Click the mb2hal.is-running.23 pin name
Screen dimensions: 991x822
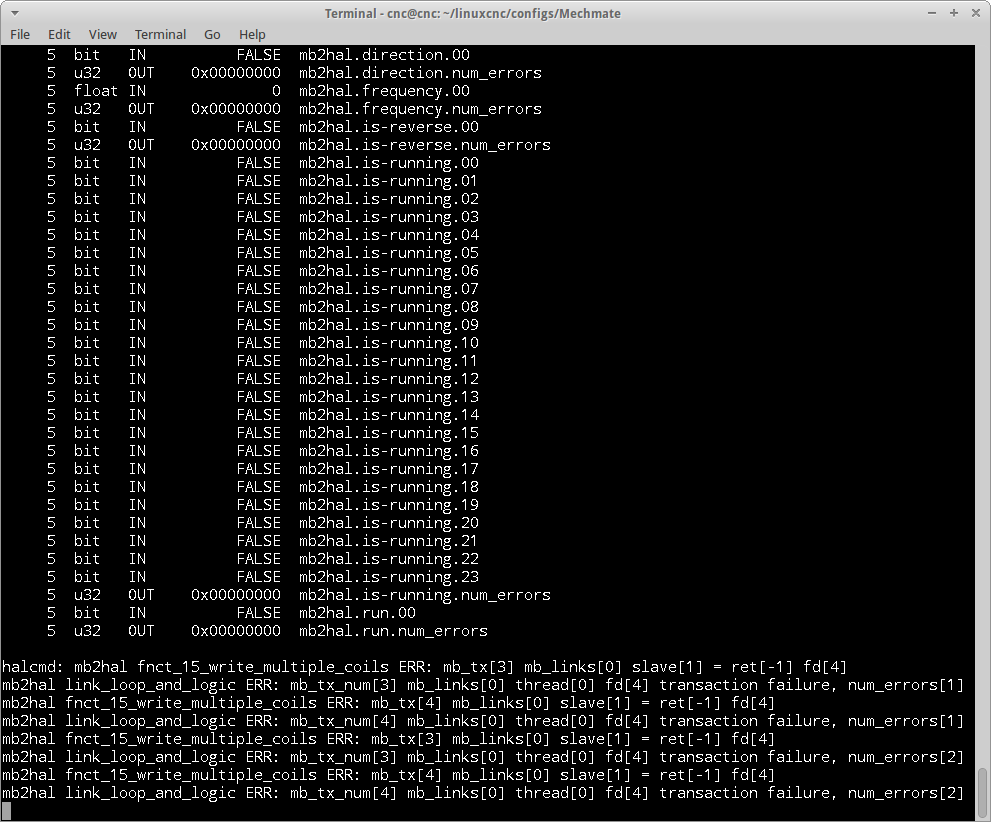point(389,577)
